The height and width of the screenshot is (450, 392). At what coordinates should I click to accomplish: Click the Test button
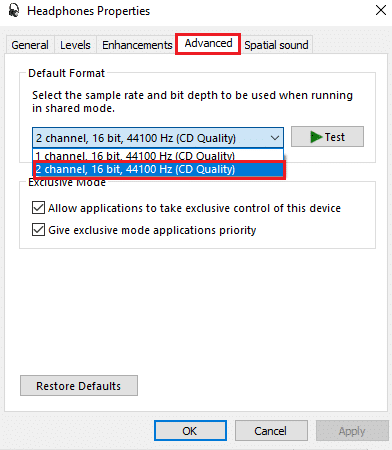(x=327, y=137)
